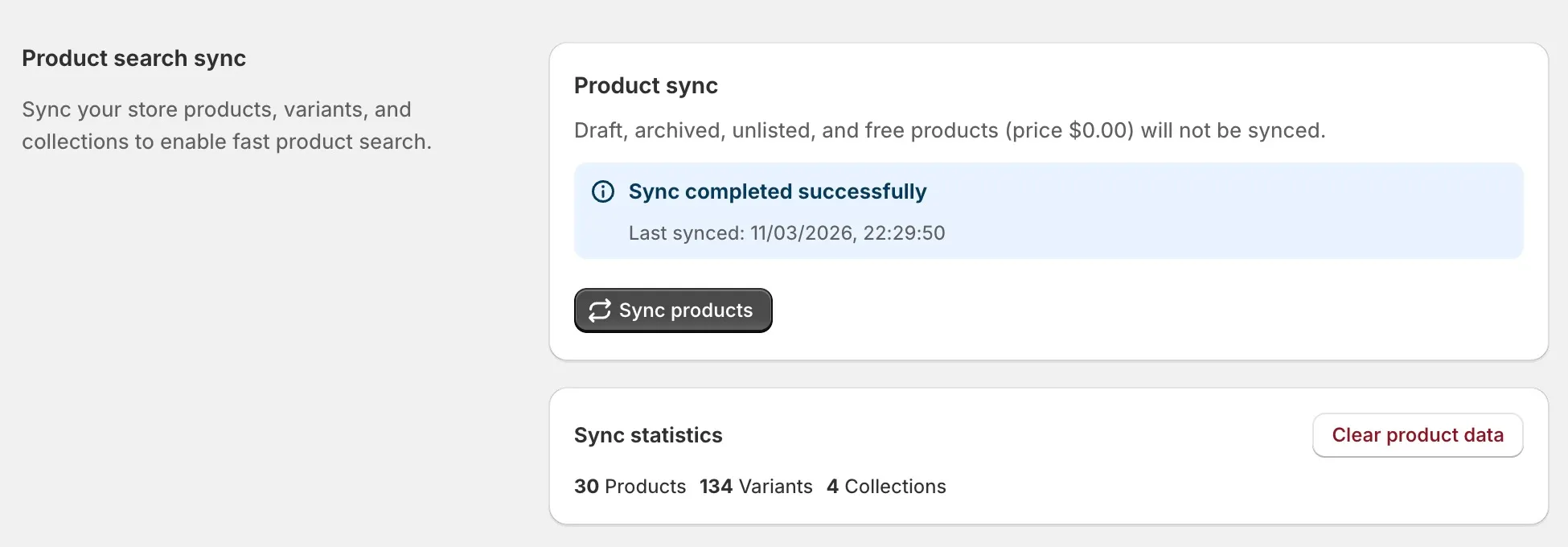Click the last synced timestamp text
This screenshot has height=547, width=1568.
click(x=786, y=233)
